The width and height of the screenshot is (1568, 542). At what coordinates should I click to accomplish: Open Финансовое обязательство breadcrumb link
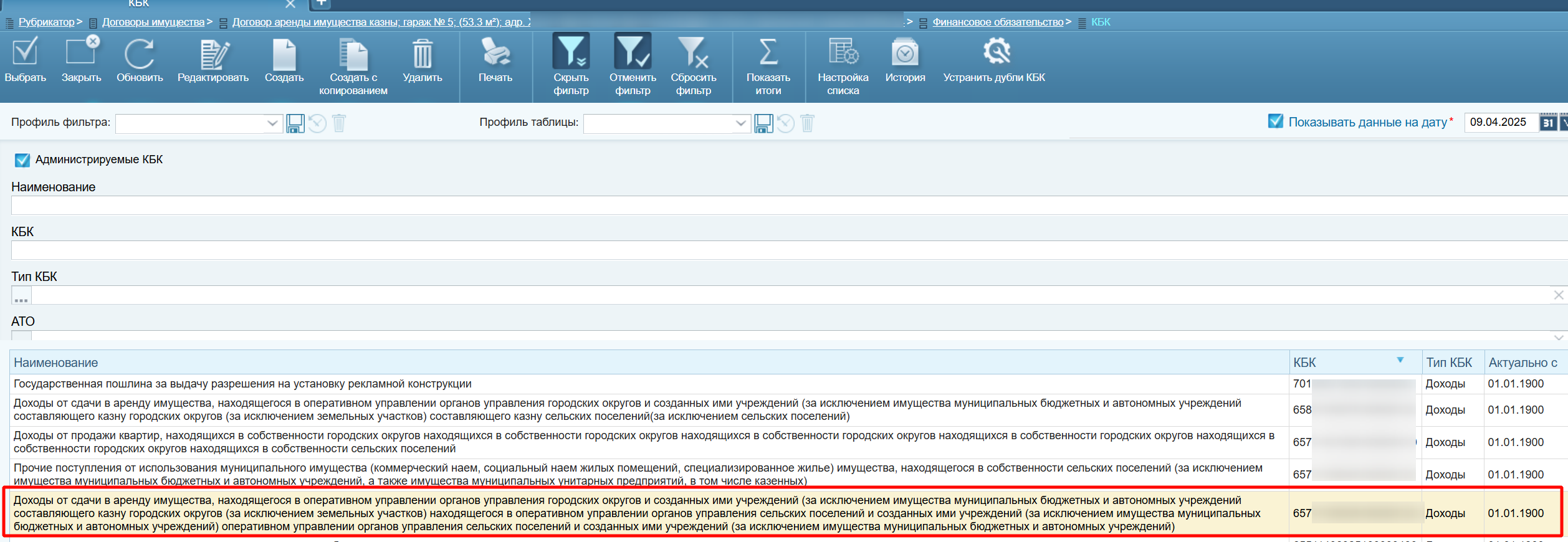coord(997,22)
